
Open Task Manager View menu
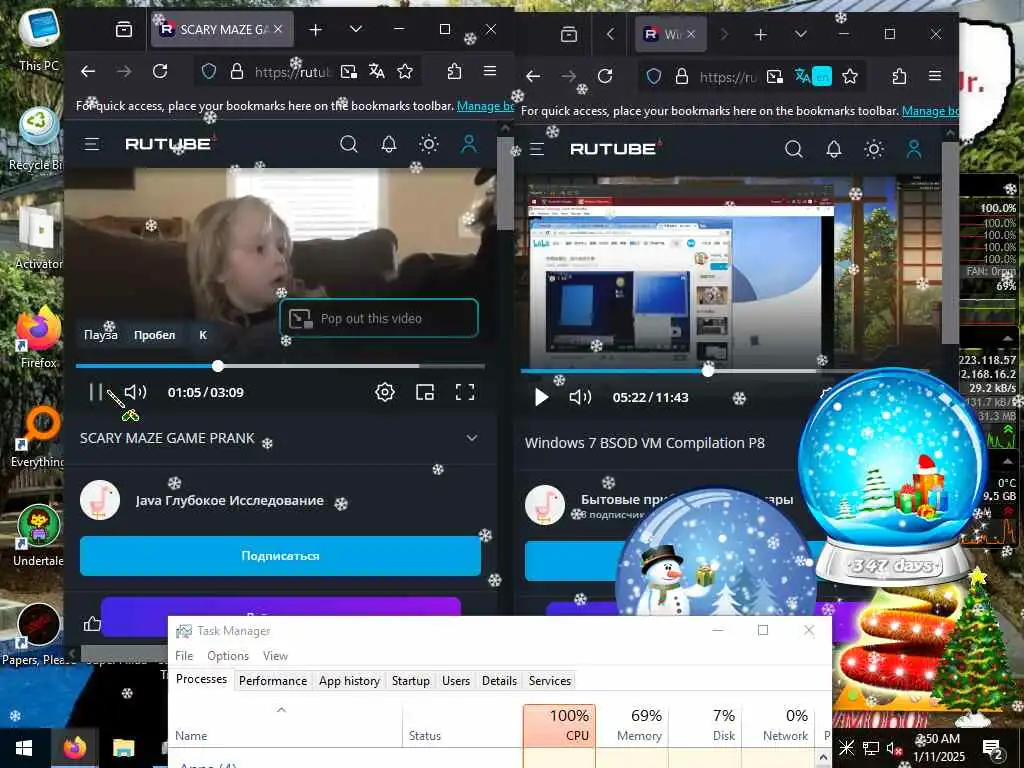[276, 656]
